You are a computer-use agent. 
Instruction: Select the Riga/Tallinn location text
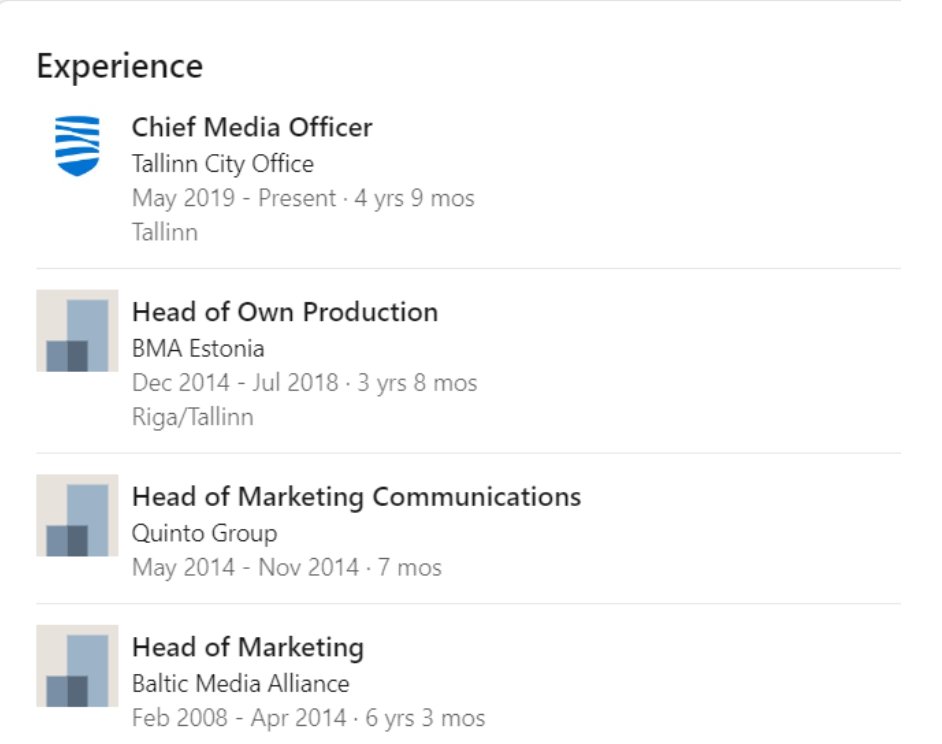(192, 417)
